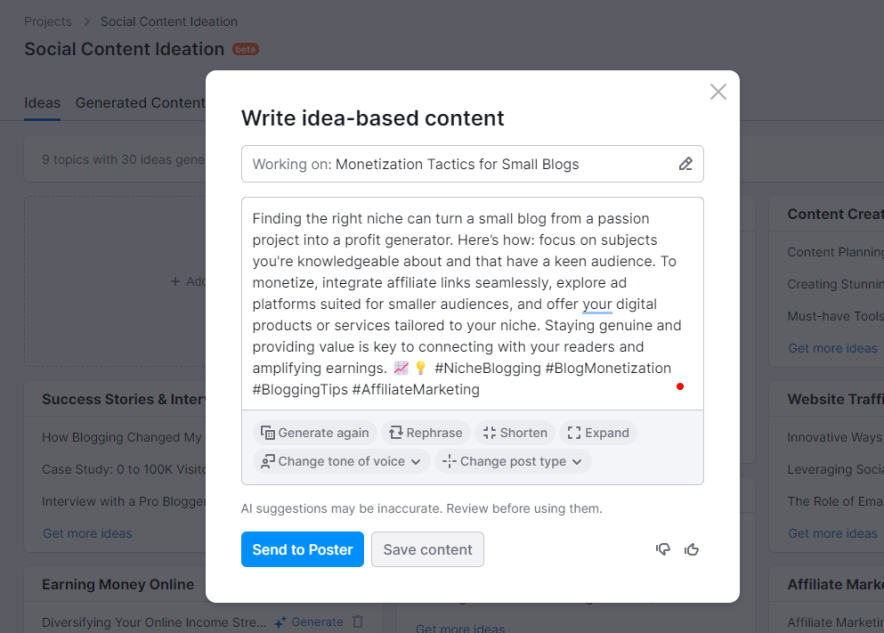Give thumbs up feedback on the AI suggestion
Screen dimensions: 884x633
coord(691,549)
